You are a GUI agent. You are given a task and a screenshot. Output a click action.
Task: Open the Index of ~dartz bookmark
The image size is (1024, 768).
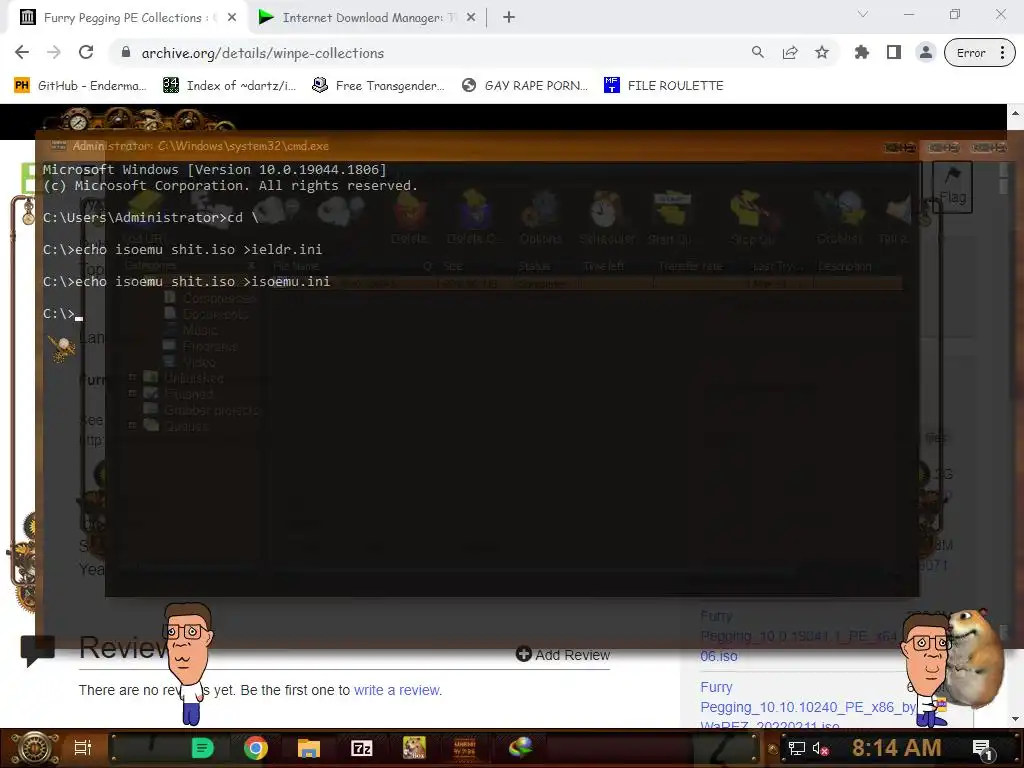point(229,86)
